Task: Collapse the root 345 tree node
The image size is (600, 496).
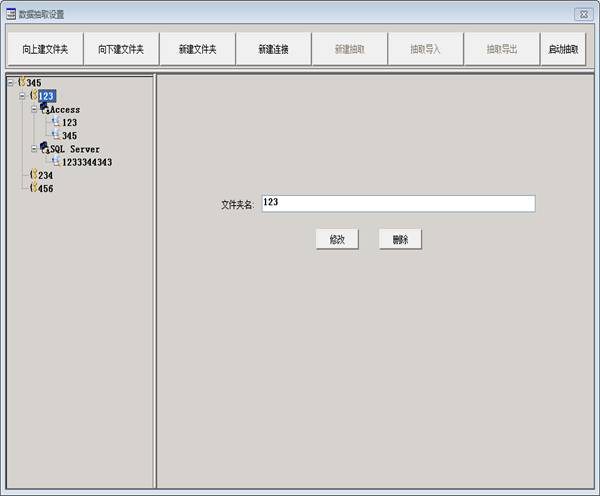Action: 10,83
